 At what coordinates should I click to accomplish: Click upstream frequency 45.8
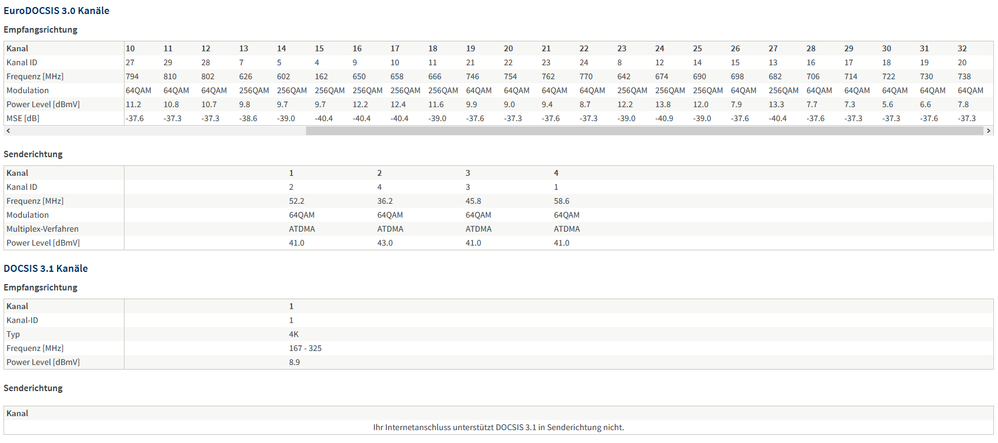[472, 201]
